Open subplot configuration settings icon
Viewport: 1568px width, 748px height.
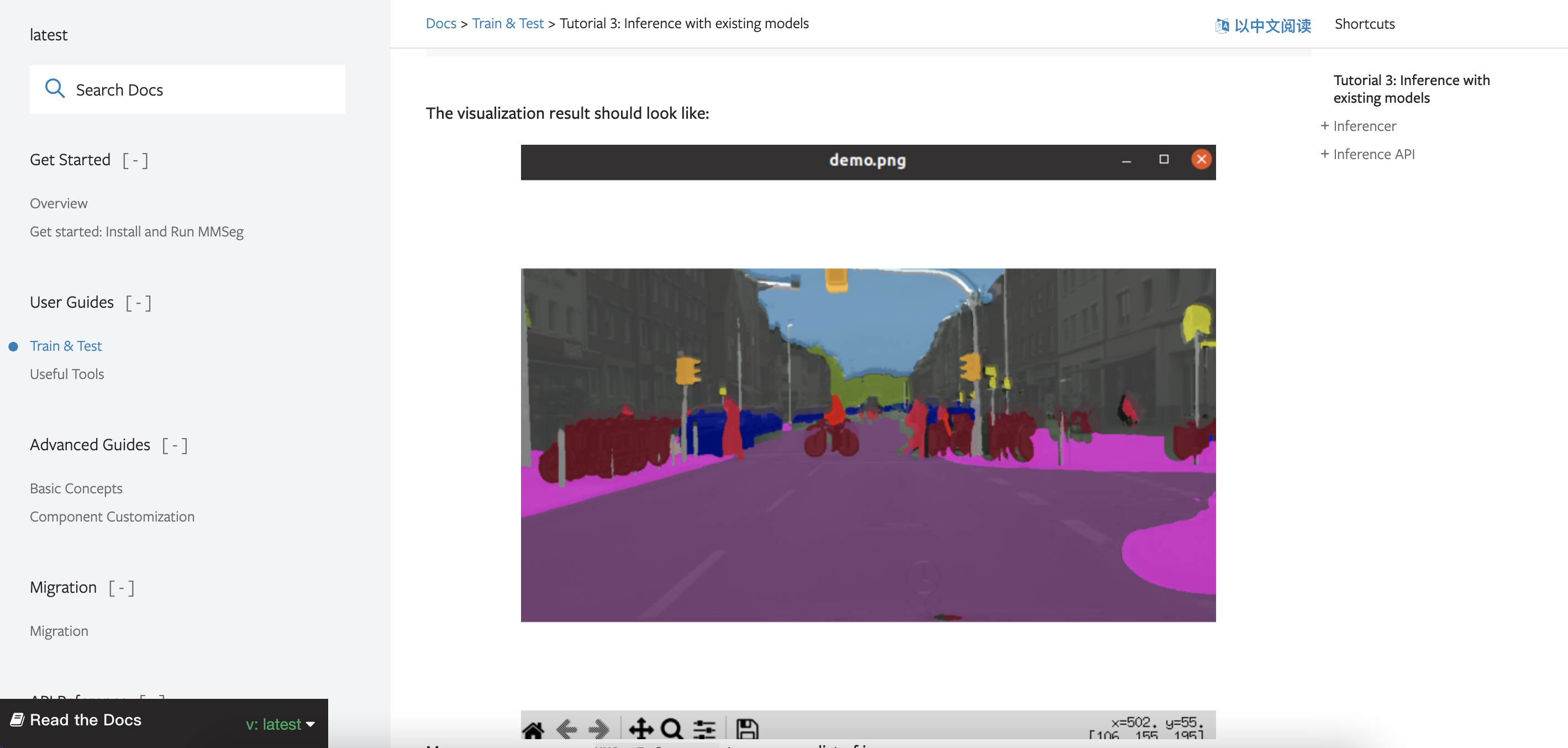point(706,728)
